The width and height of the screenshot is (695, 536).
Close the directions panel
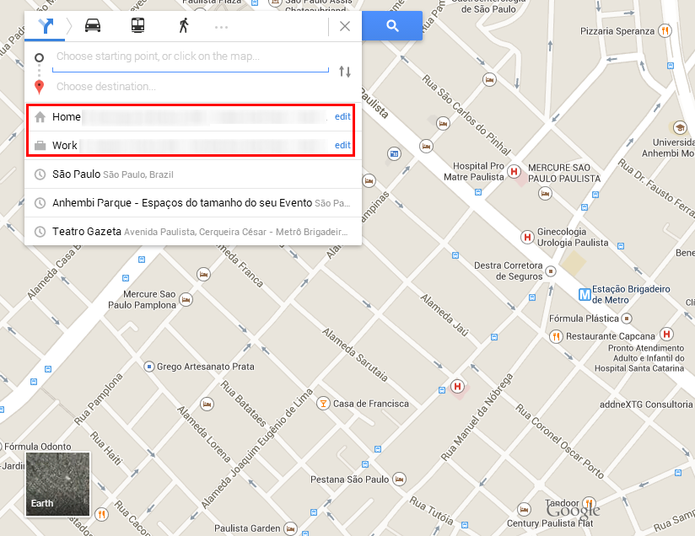(344, 26)
